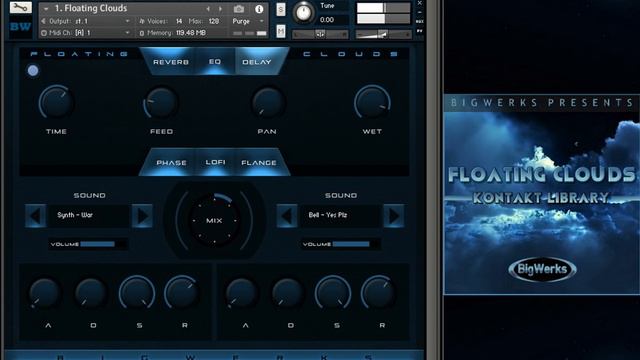This screenshot has height=360, width=640.
Task: Open the Synth - War sound selector
Action: point(89,215)
